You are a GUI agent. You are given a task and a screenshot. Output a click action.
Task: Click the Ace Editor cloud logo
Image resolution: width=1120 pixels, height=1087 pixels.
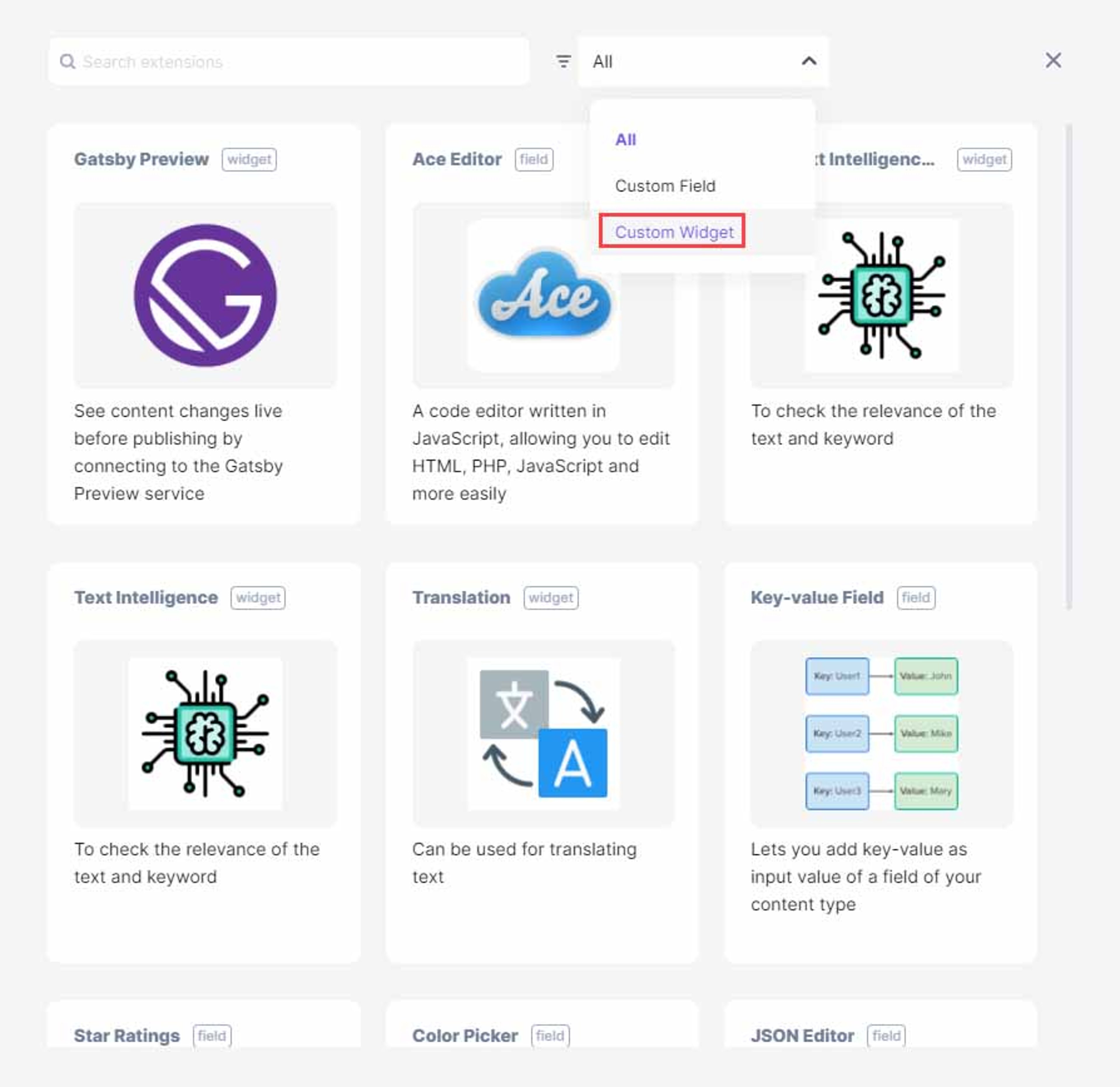pyautogui.click(x=544, y=294)
